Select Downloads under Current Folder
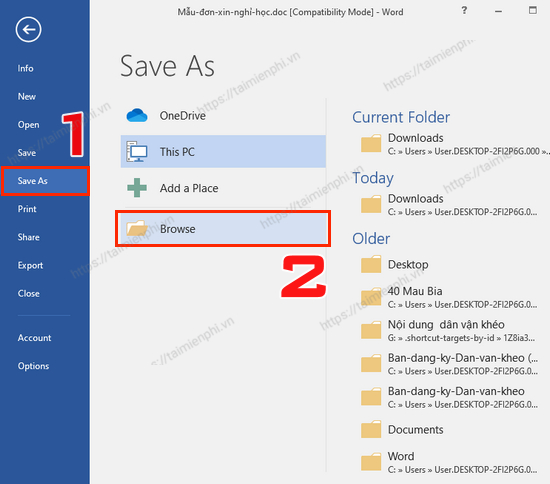The height and width of the screenshot is (484, 550). click(x=416, y=138)
